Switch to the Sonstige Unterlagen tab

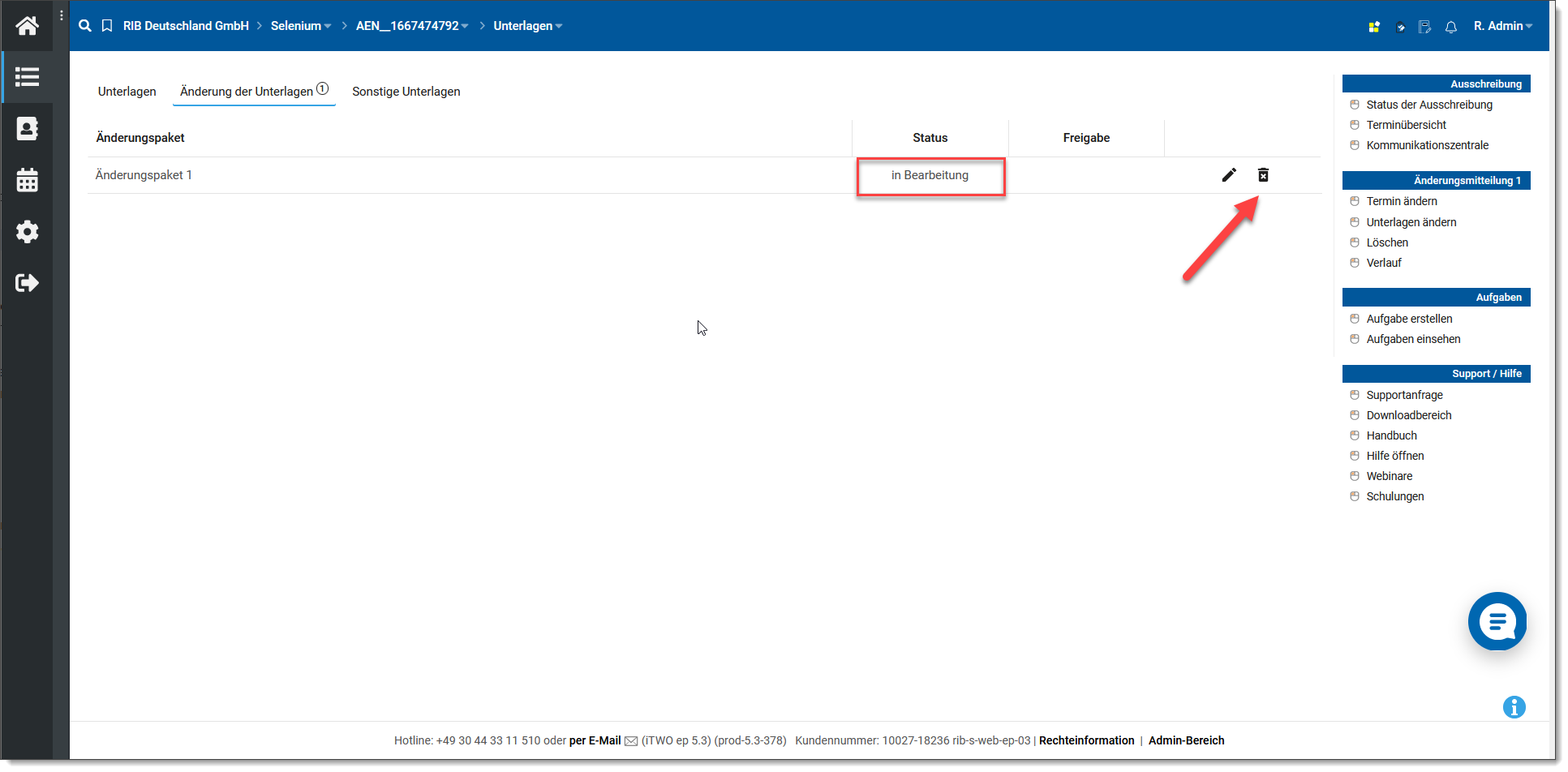(406, 92)
